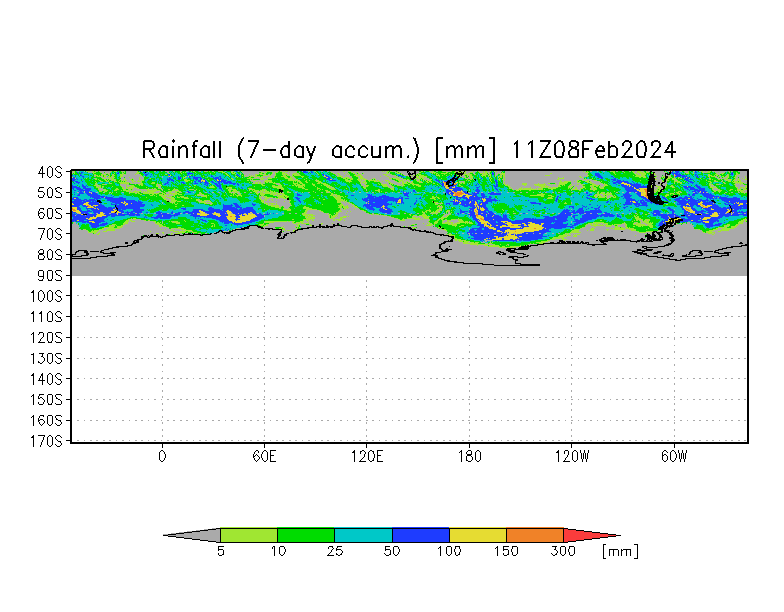Click the legend value '25'
The height and width of the screenshot is (612, 784).
[335, 552]
